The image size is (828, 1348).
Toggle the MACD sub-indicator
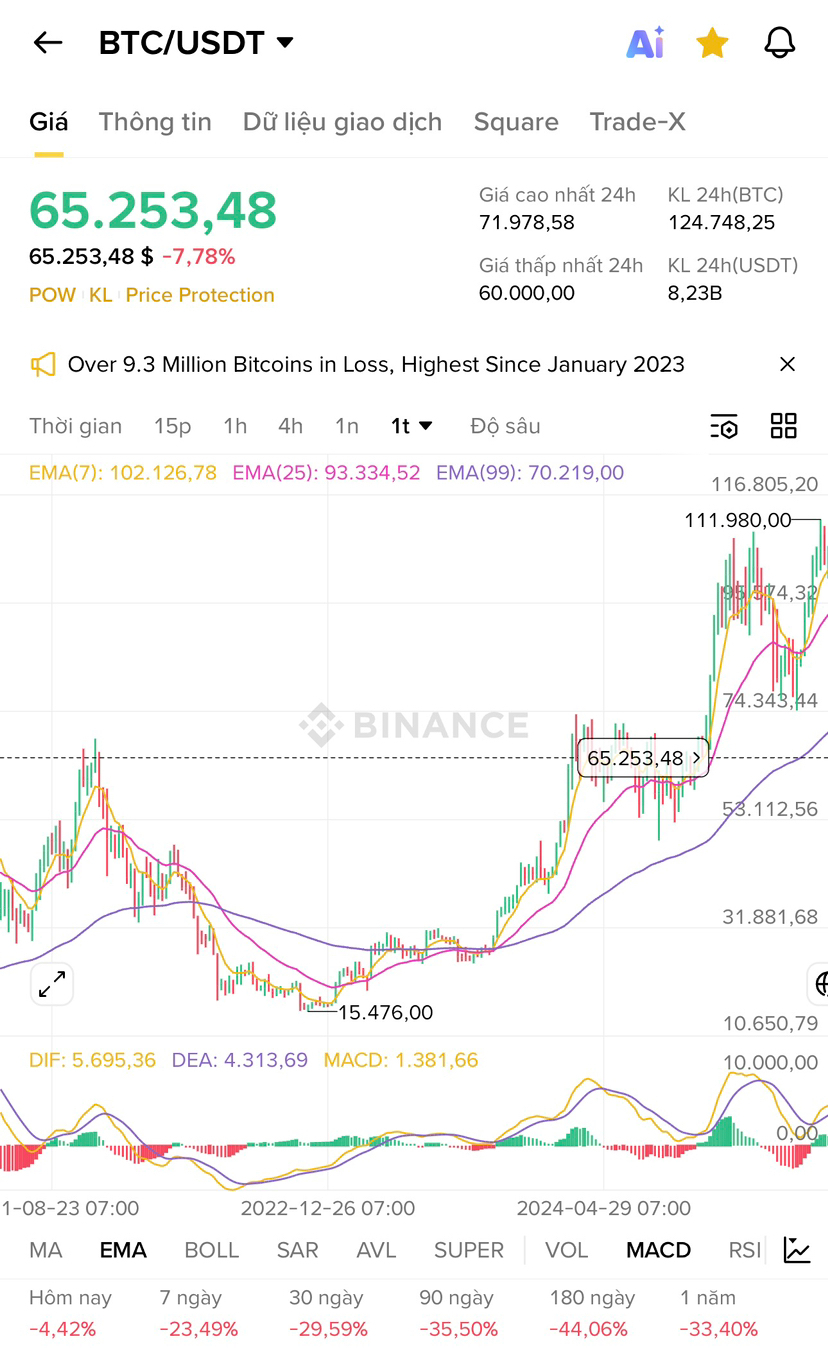[x=658, y=1250]
